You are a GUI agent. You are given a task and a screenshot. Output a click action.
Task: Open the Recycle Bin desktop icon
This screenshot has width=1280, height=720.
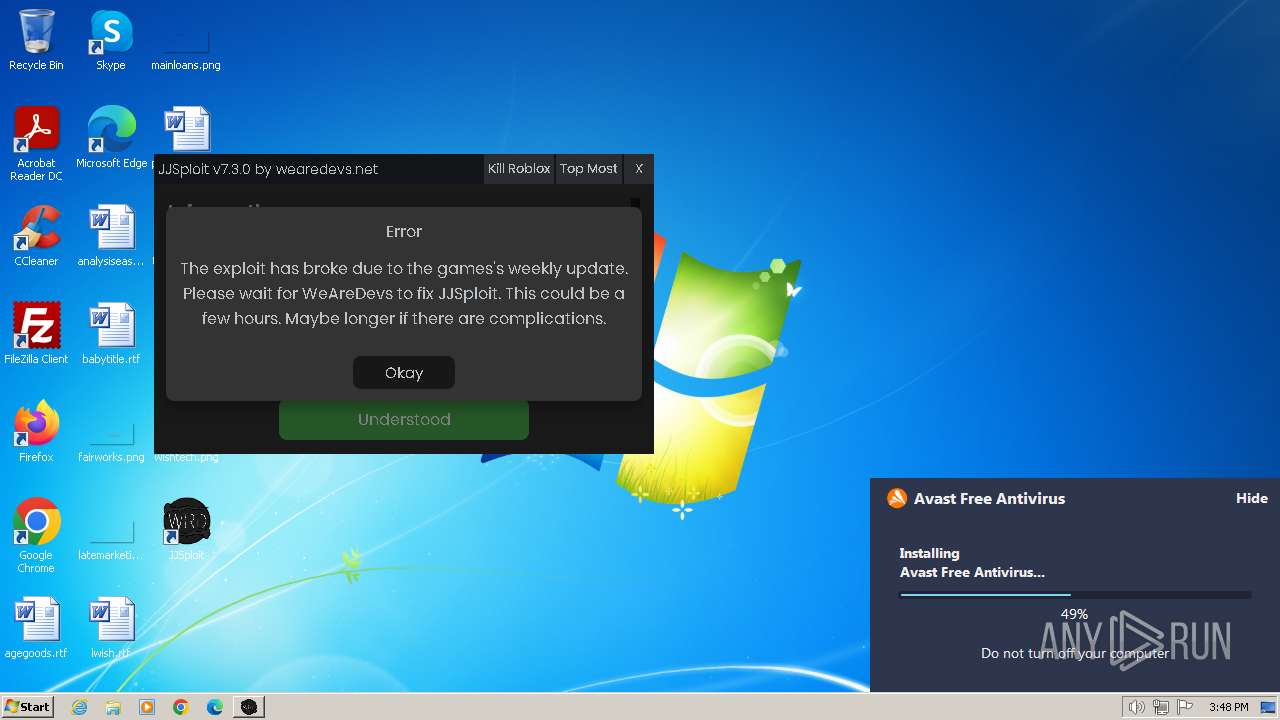tap(36, 40)
